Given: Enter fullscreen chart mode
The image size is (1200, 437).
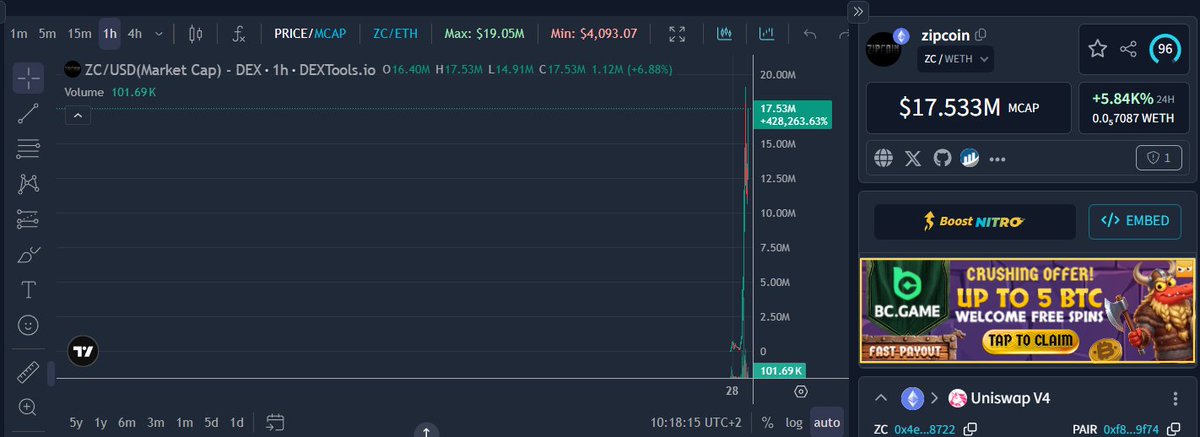Looking at the screenshot, I should click(x=677, y=34).
